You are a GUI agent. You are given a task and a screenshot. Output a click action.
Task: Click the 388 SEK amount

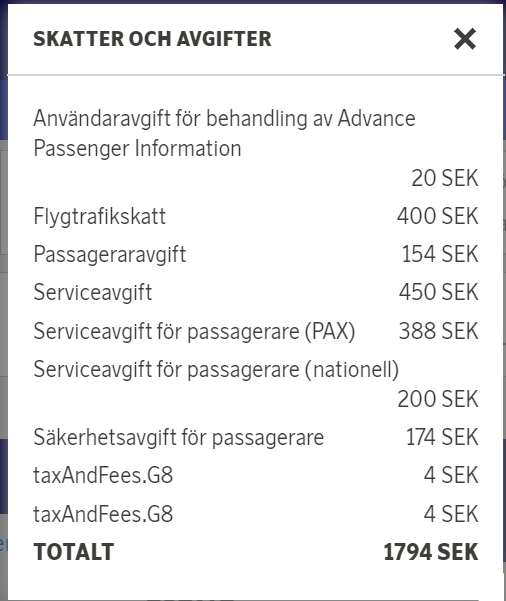(439, 331)
